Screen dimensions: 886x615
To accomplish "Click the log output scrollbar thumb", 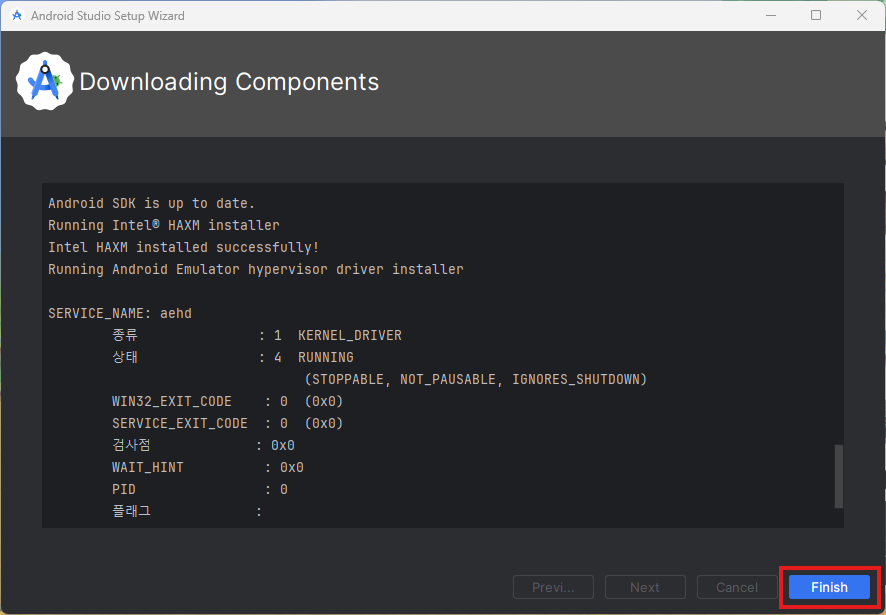I will click(839, 477).
